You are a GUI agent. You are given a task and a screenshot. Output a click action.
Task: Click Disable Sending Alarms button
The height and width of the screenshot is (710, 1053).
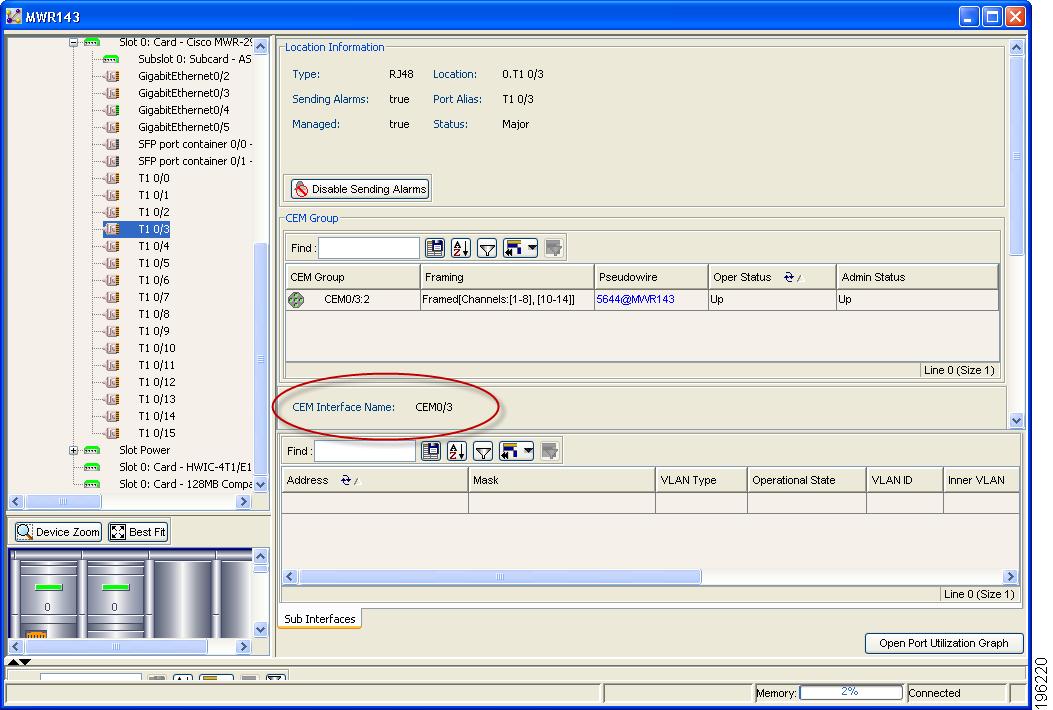click(x=361, y=189)
